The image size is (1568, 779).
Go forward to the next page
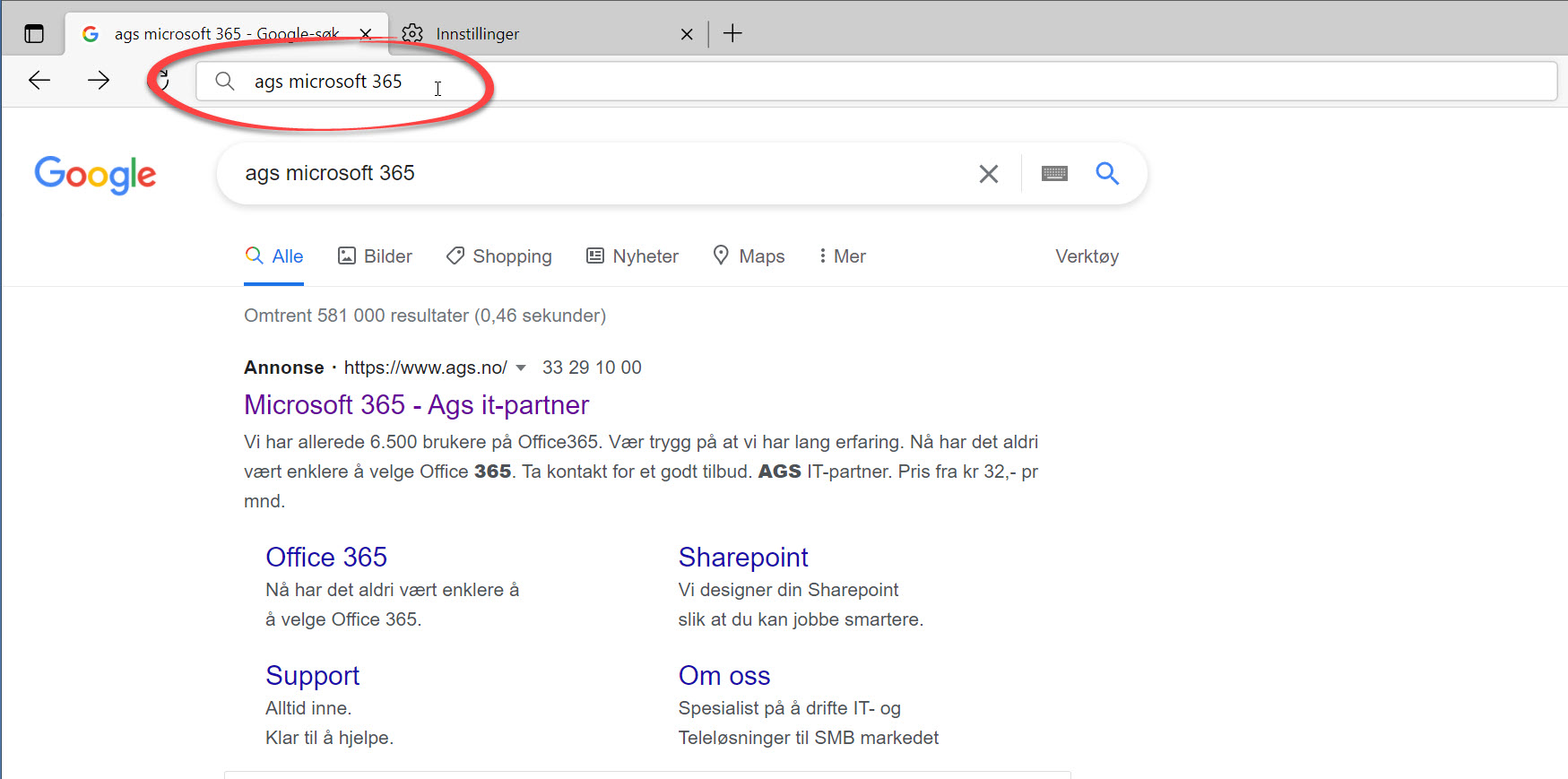[99, 81]
